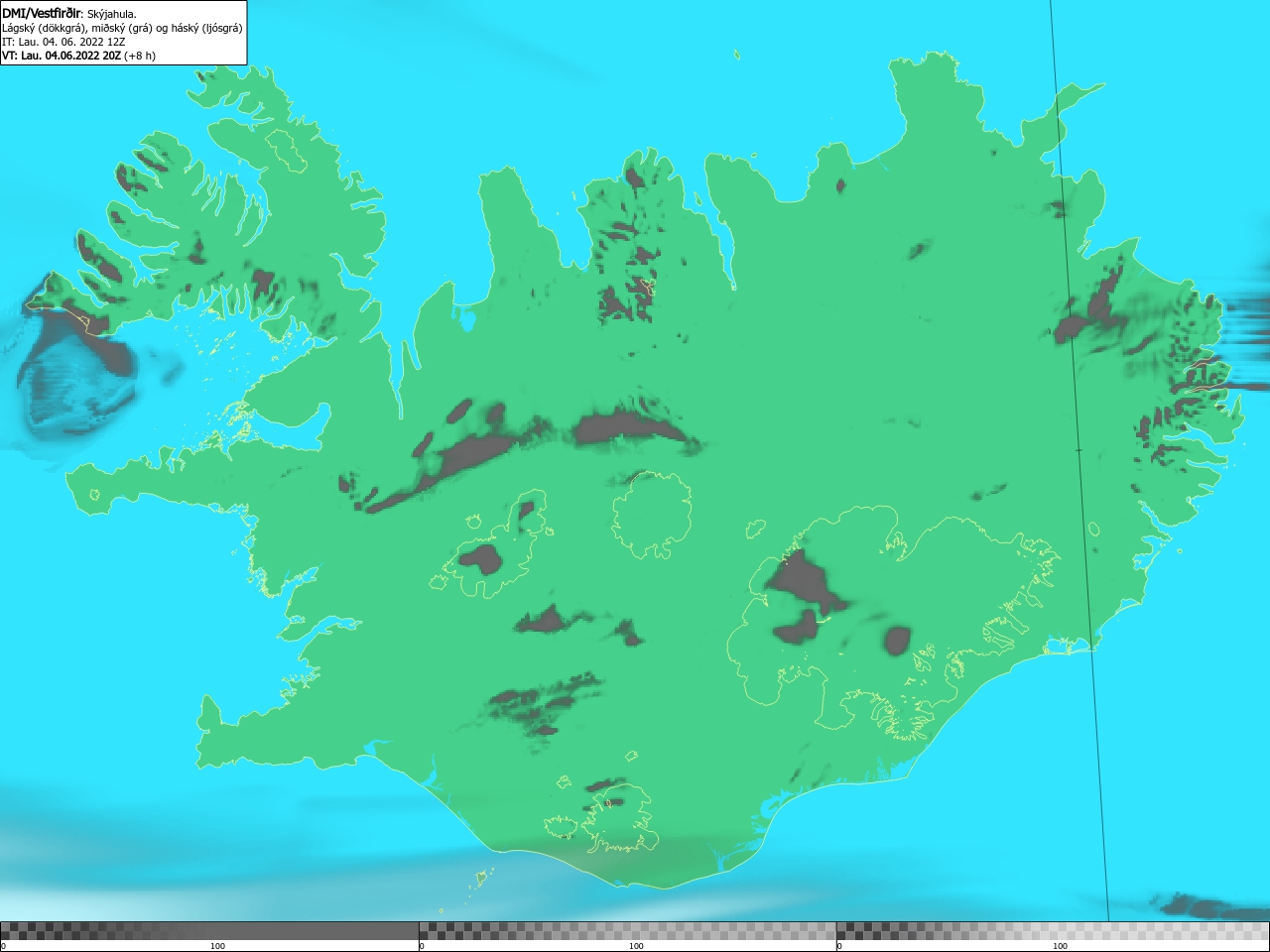Click the 'Lágský (dökkgrá), miðský (grá)' legend line
1270x952 pixels.
[x=122, y=28]
